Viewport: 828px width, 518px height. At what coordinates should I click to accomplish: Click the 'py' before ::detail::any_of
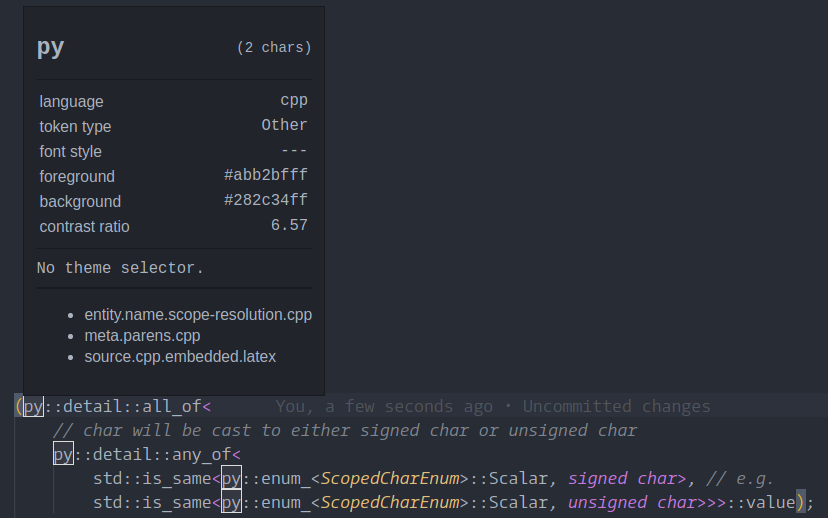tap(63, 455)
